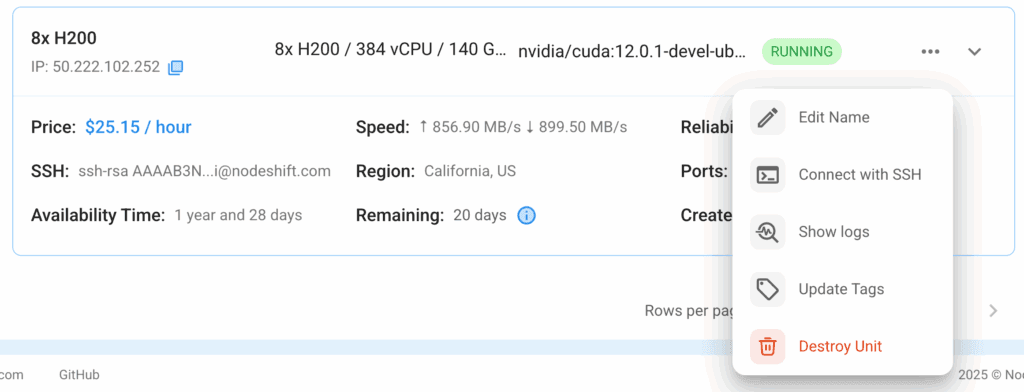Click the ssh-rsa key text

204,171
